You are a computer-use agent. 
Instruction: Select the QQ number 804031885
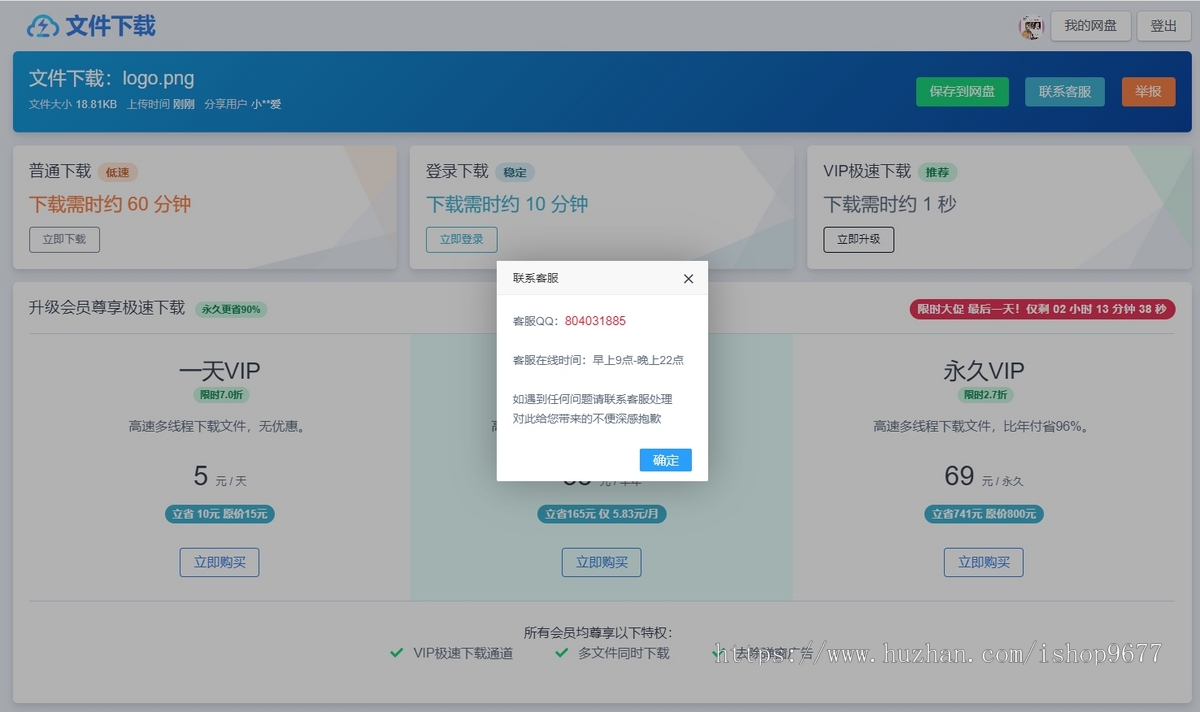coord(595,321)
